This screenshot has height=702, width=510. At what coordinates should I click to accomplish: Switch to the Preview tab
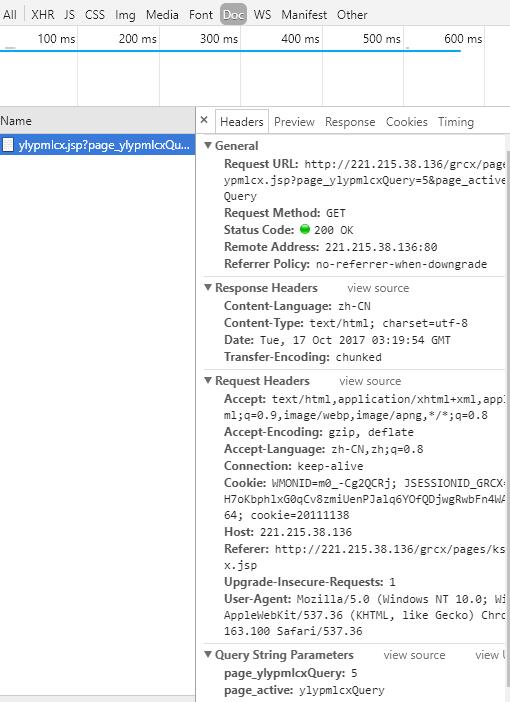point(294,122)
